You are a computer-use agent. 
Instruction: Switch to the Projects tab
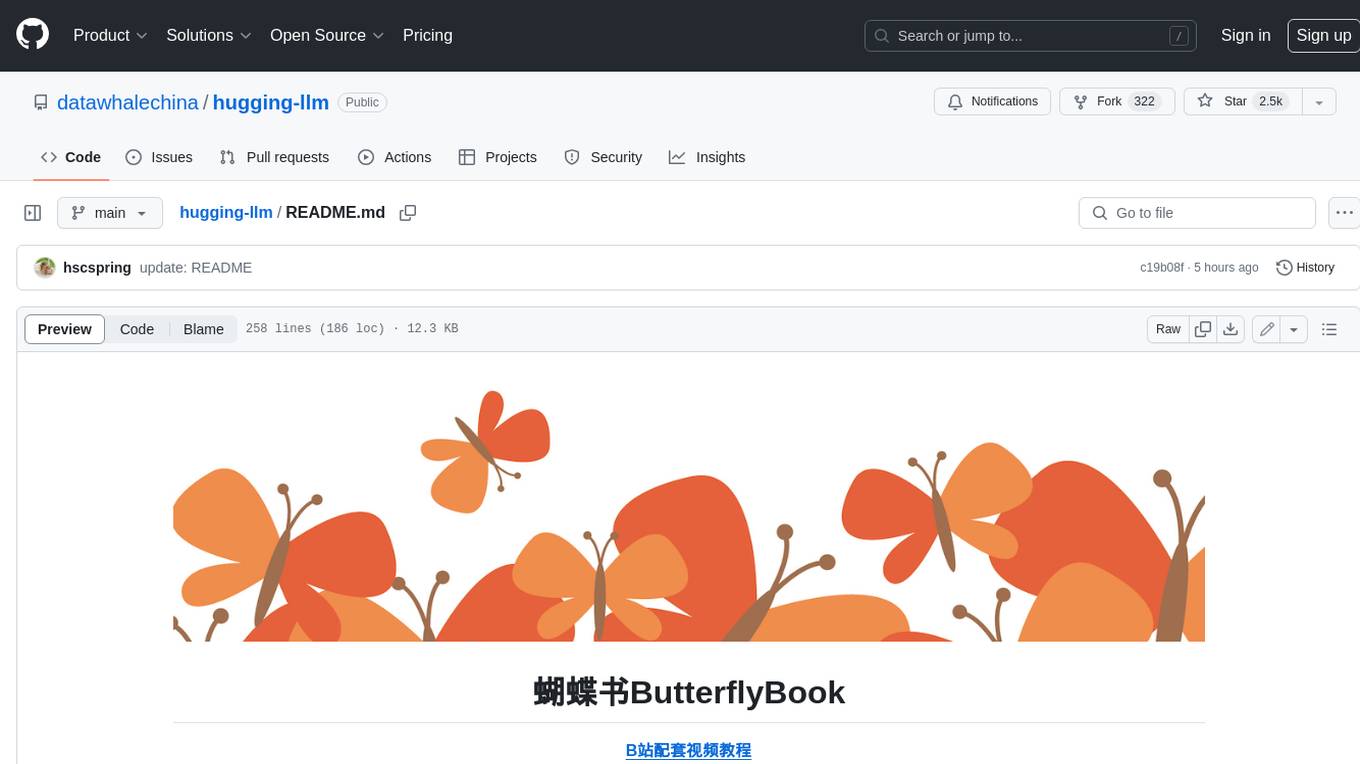497,157
